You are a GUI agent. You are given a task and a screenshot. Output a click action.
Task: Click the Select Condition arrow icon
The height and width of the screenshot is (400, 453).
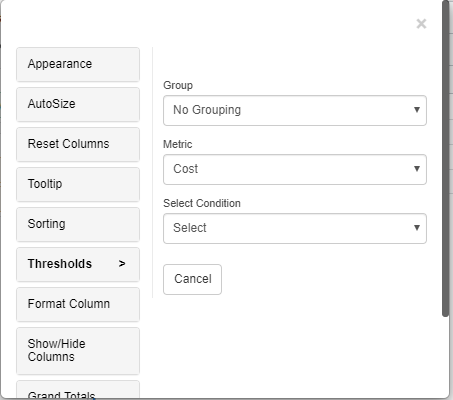coord(417,228)
